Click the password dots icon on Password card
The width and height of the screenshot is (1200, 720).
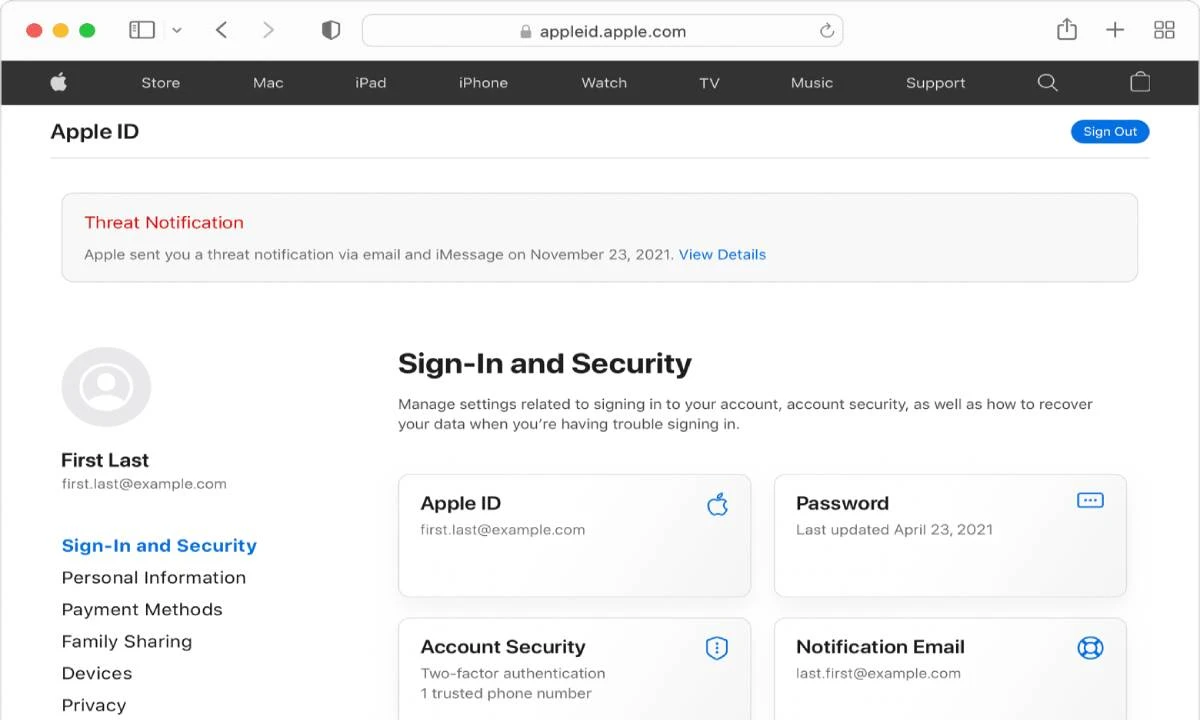[x=1090, y=500]
